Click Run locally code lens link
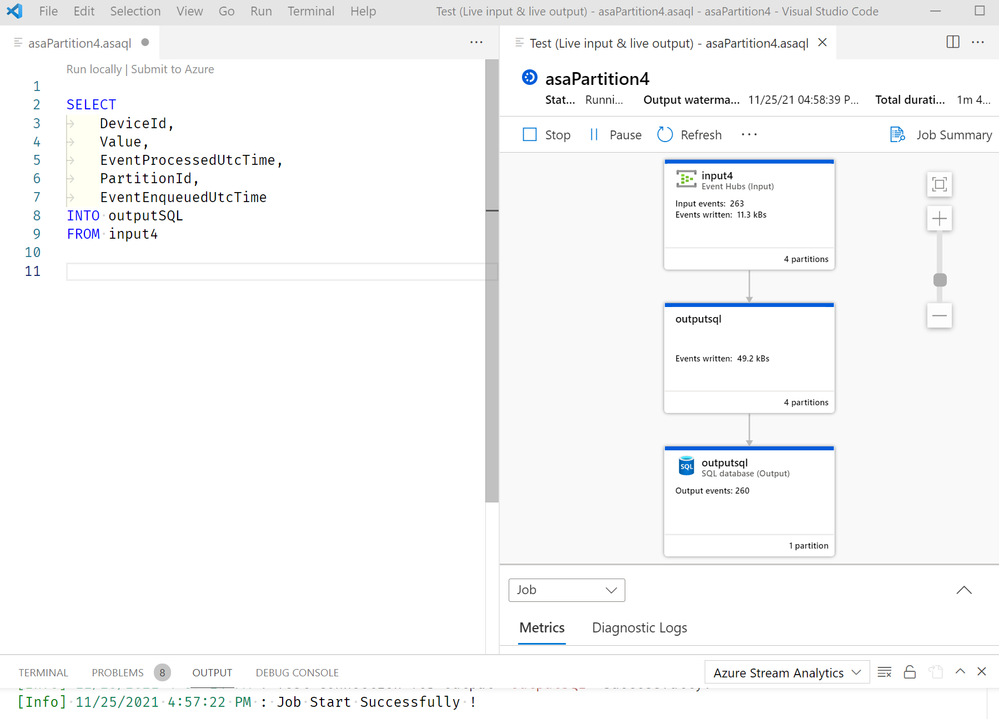Screen dimensions: 999x719 pyautogui.click(x=94, y=69)
